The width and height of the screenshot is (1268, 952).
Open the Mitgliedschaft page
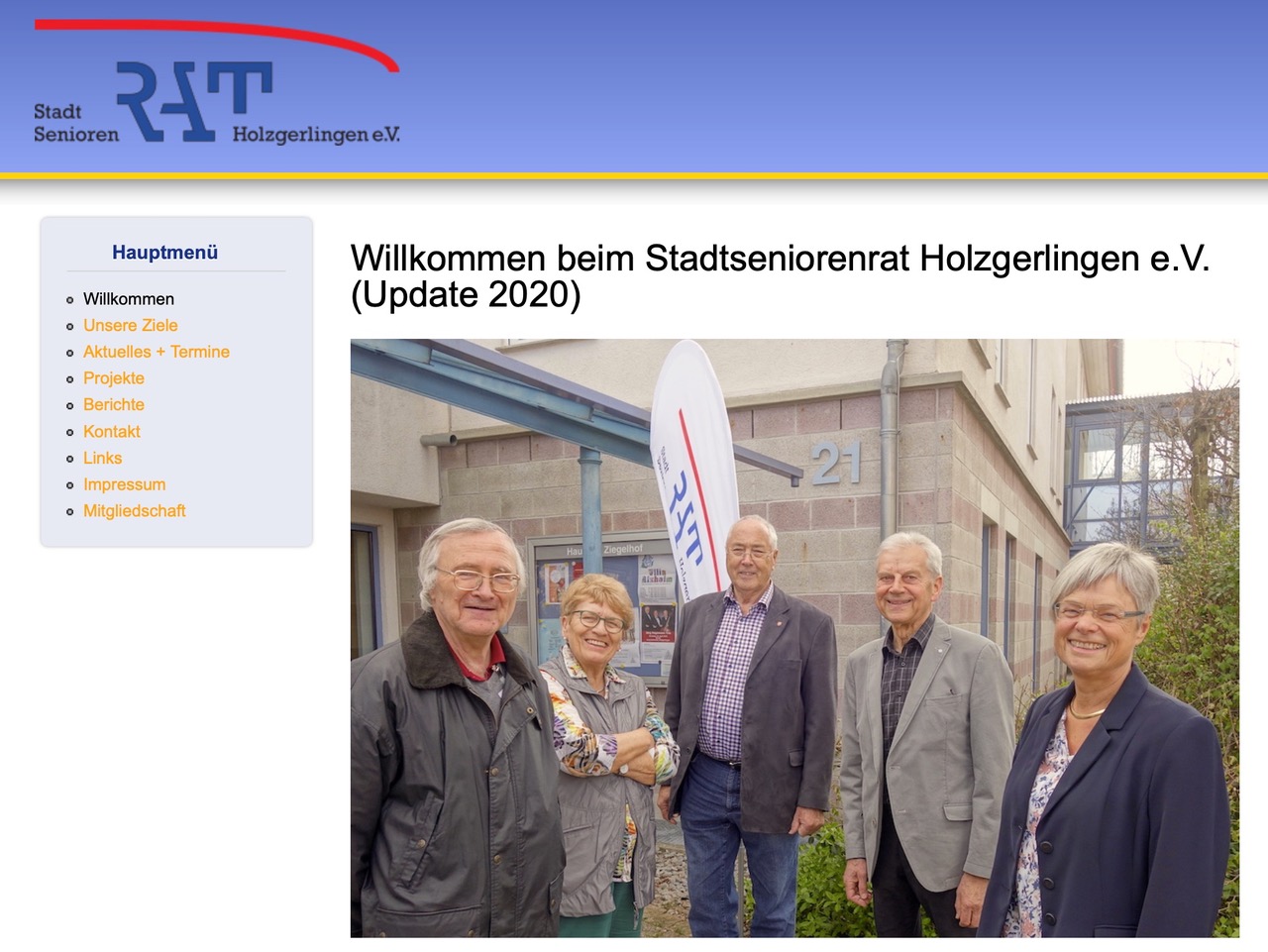(135, 511)
